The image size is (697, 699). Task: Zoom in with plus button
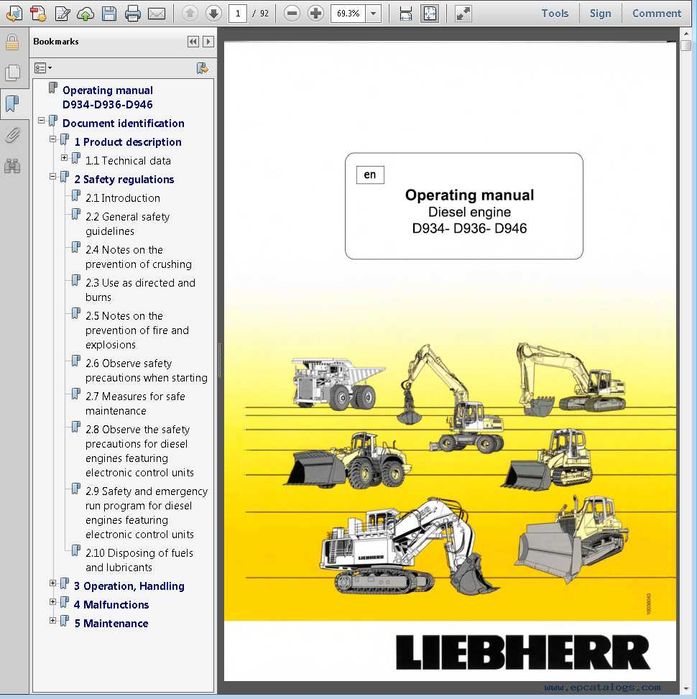pyautogui.click(x=316, y=13)
